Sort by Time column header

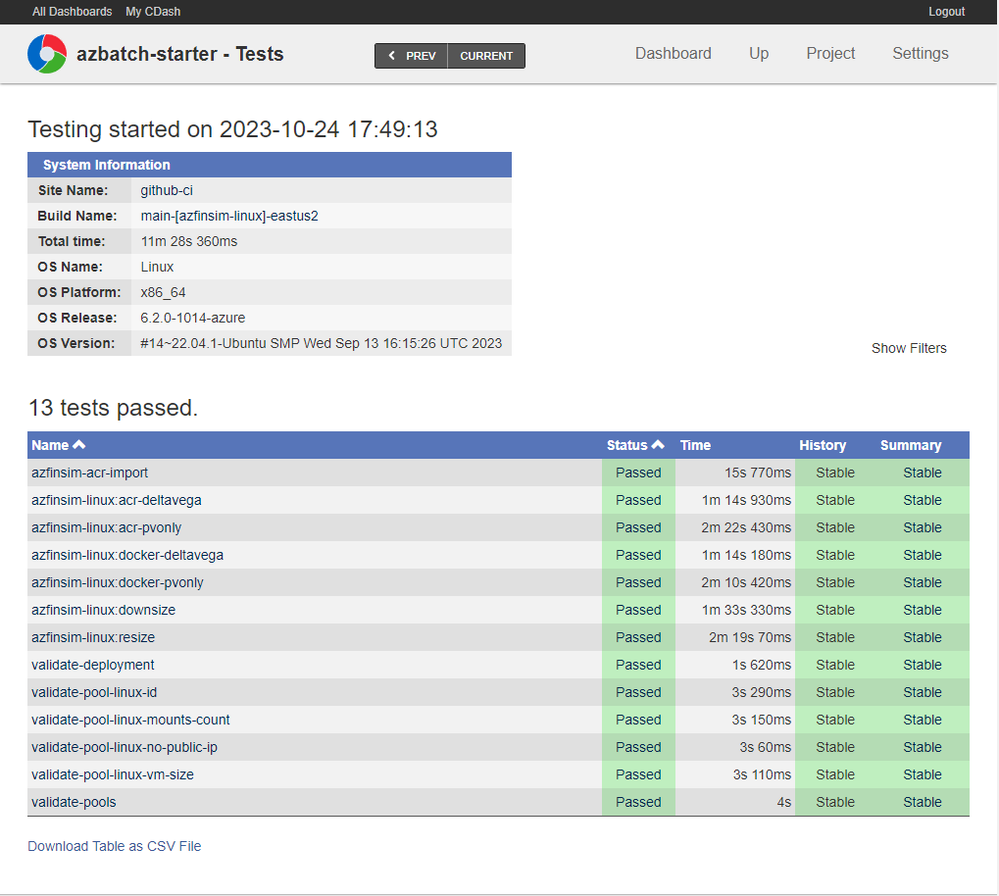click(x=695, y=445)
